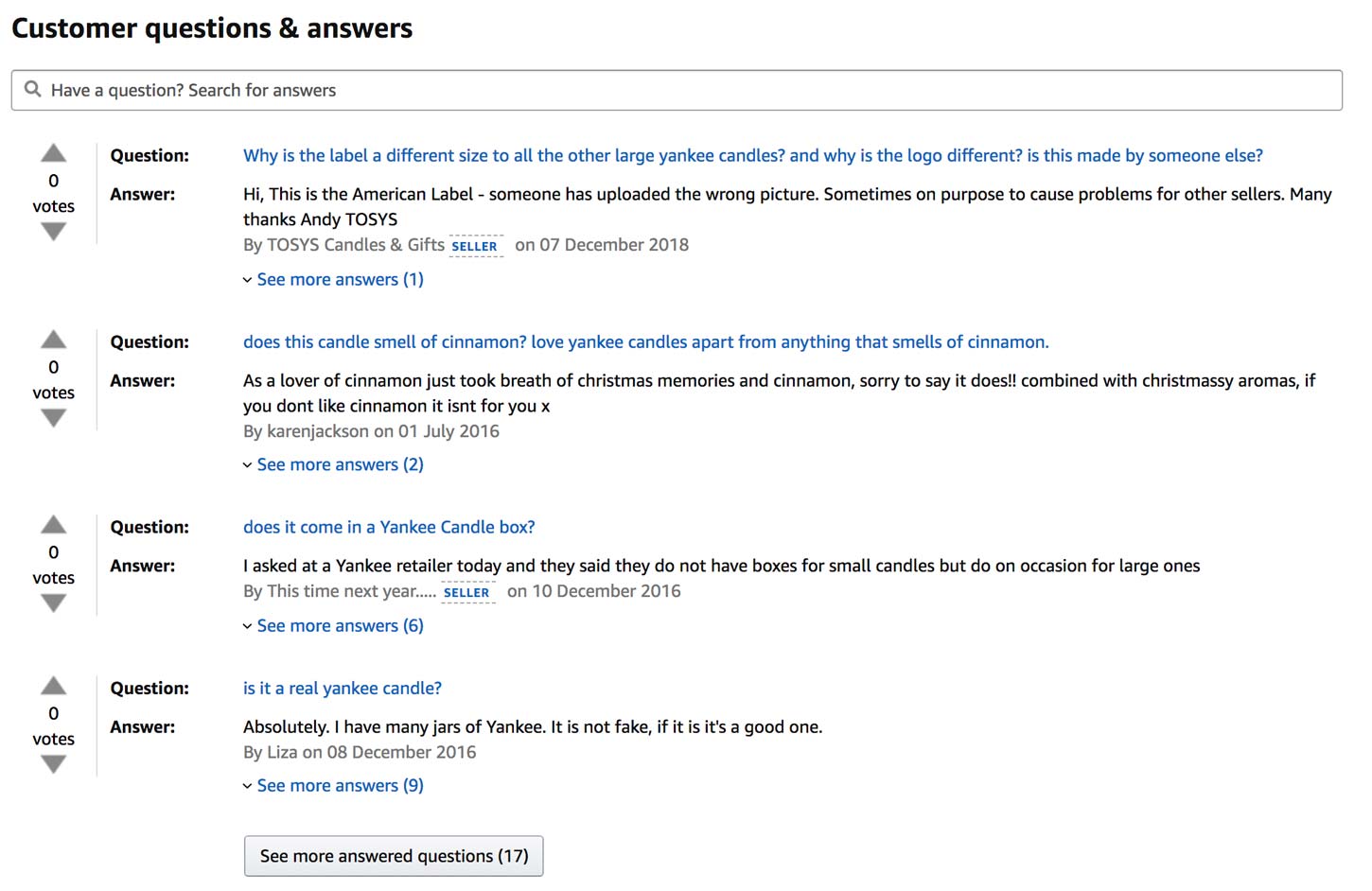Expand See more answers (6)

(339, 625)
